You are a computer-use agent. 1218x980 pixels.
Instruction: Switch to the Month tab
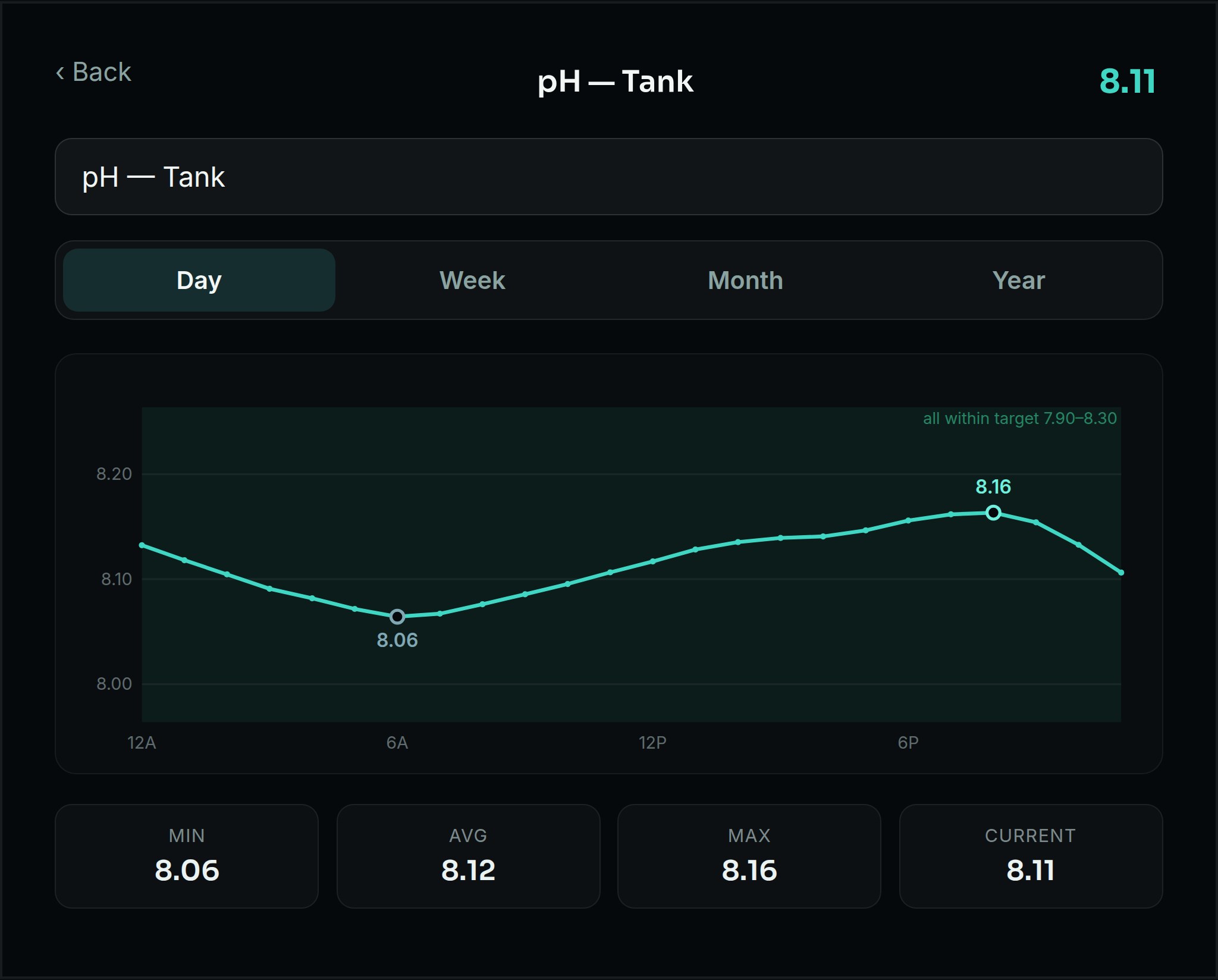(x=745, y=280)
